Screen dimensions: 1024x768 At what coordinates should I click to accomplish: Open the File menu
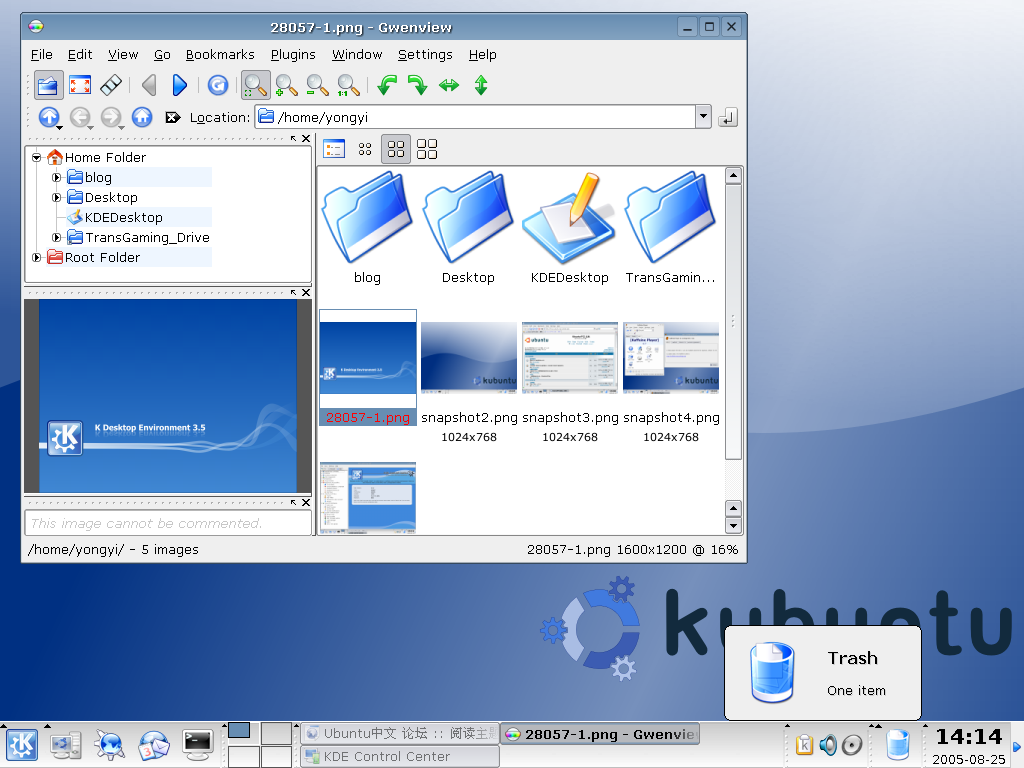[41, 55]
